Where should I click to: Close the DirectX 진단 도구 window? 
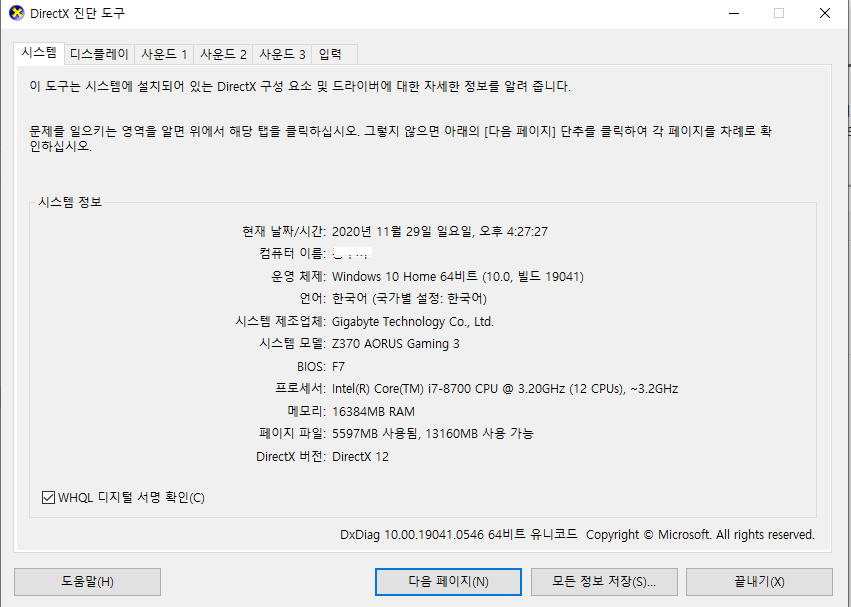[x=825, y=13]
